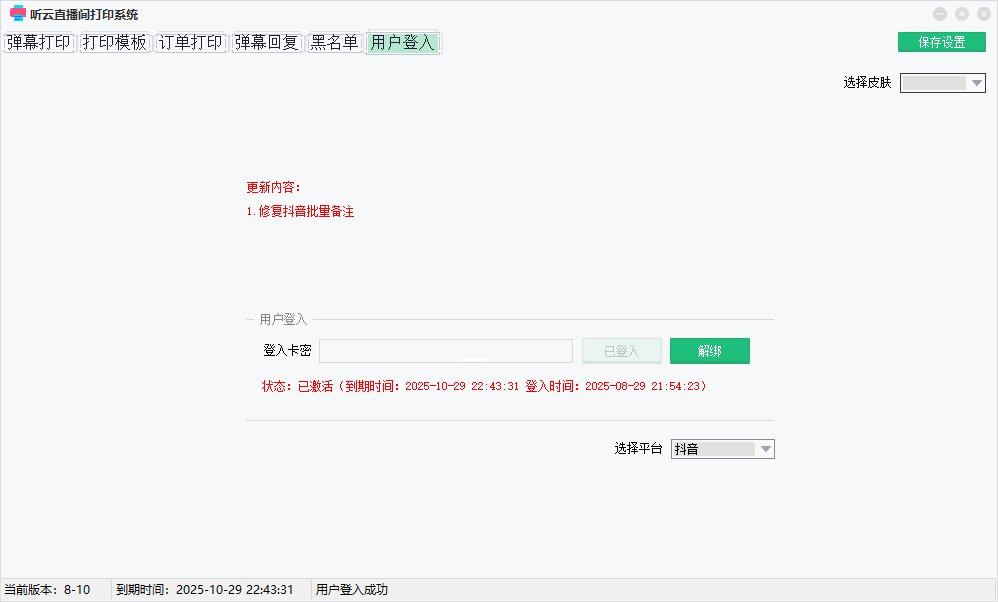Go to the 订单打印 tab

point(191,43)
